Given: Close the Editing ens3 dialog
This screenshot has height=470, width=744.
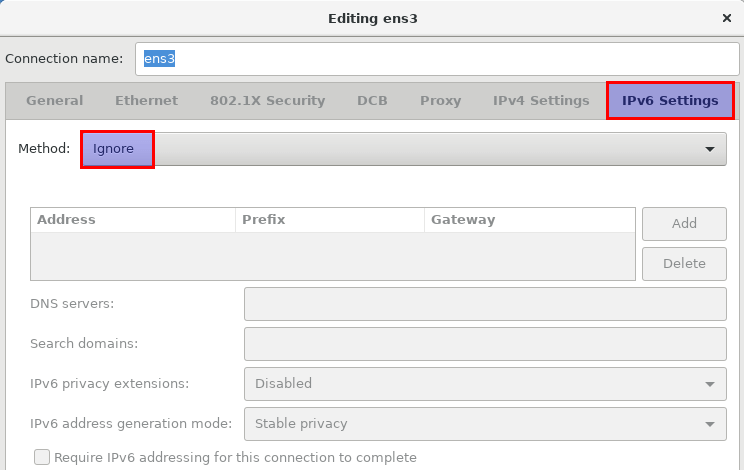Looking at the screenshot, I should point(726,18).
